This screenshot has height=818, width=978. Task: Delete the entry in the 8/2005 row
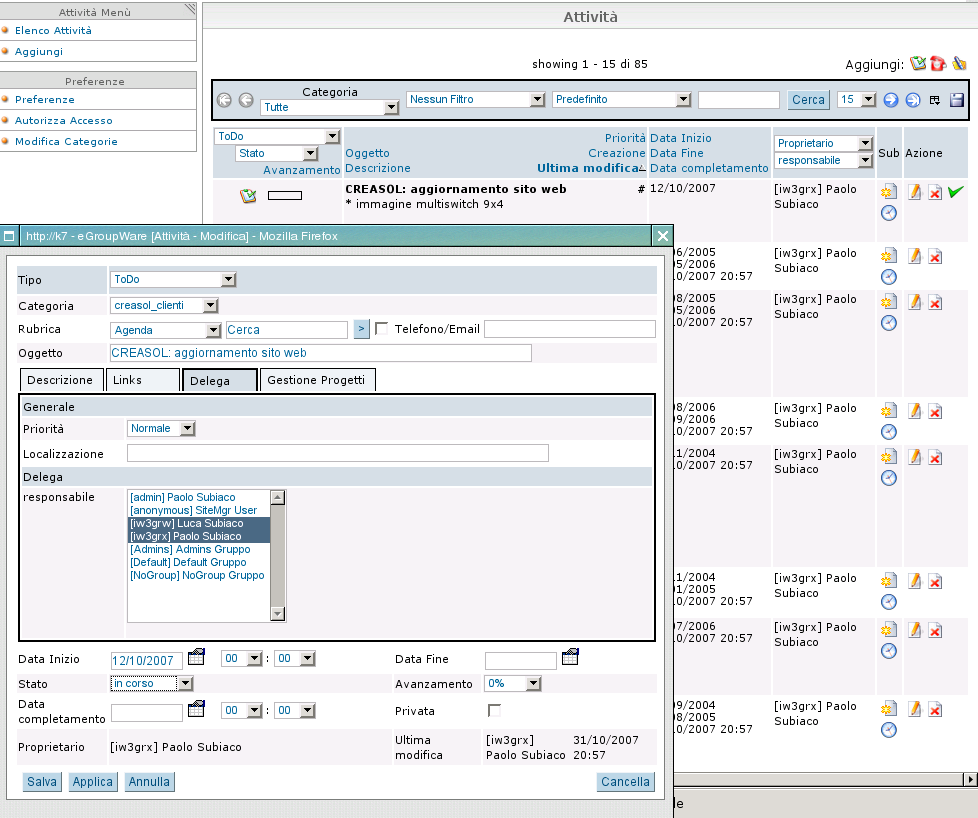(935, 303)
